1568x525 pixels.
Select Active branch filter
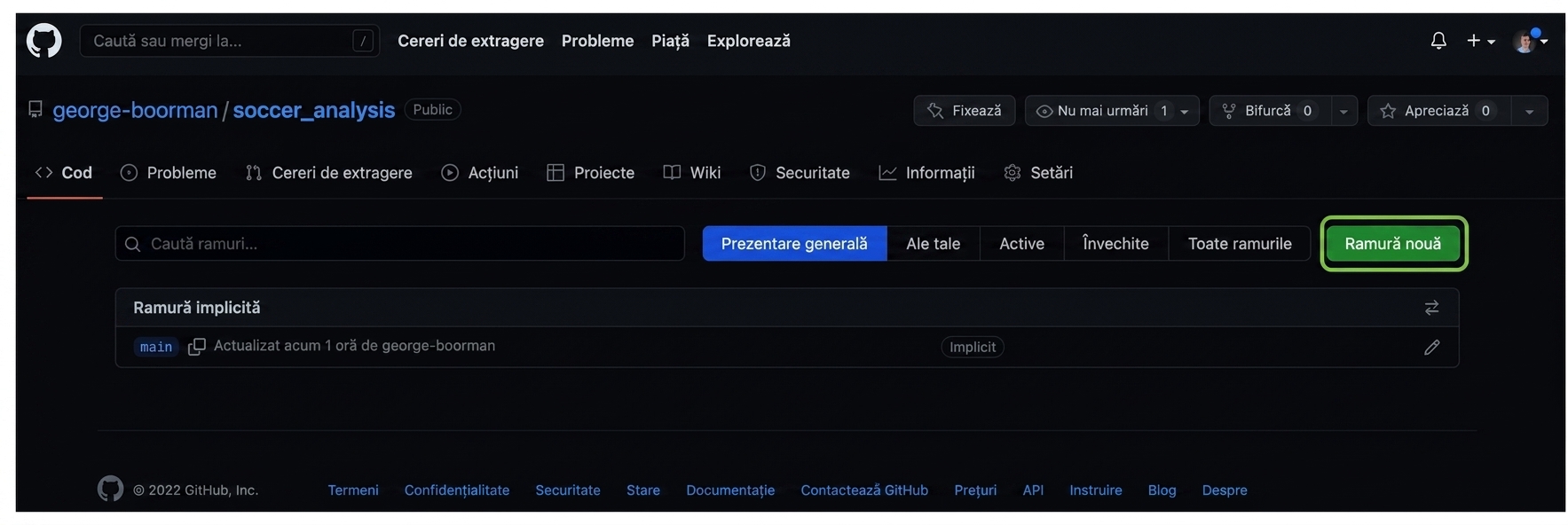click(1021, 244)
